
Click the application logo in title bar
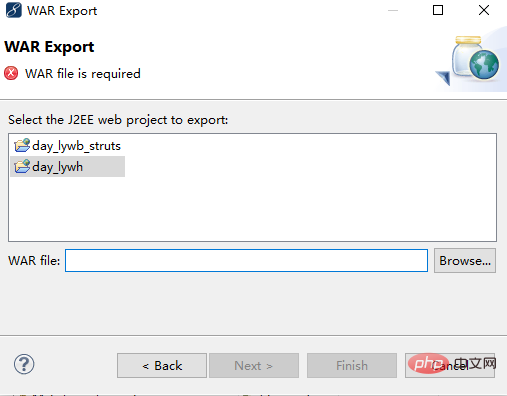(x=14, y=10)
